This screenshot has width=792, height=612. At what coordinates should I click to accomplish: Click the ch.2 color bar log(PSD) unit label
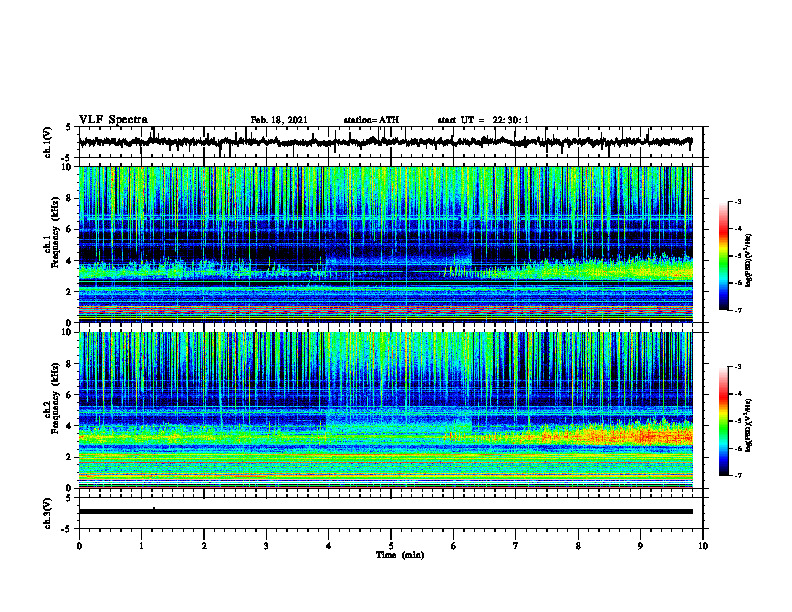tap(749, 425)
